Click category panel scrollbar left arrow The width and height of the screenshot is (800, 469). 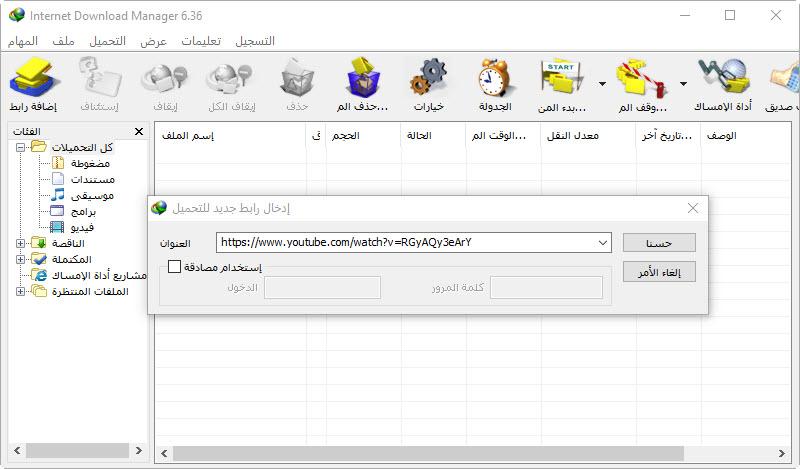click(17, 451)
